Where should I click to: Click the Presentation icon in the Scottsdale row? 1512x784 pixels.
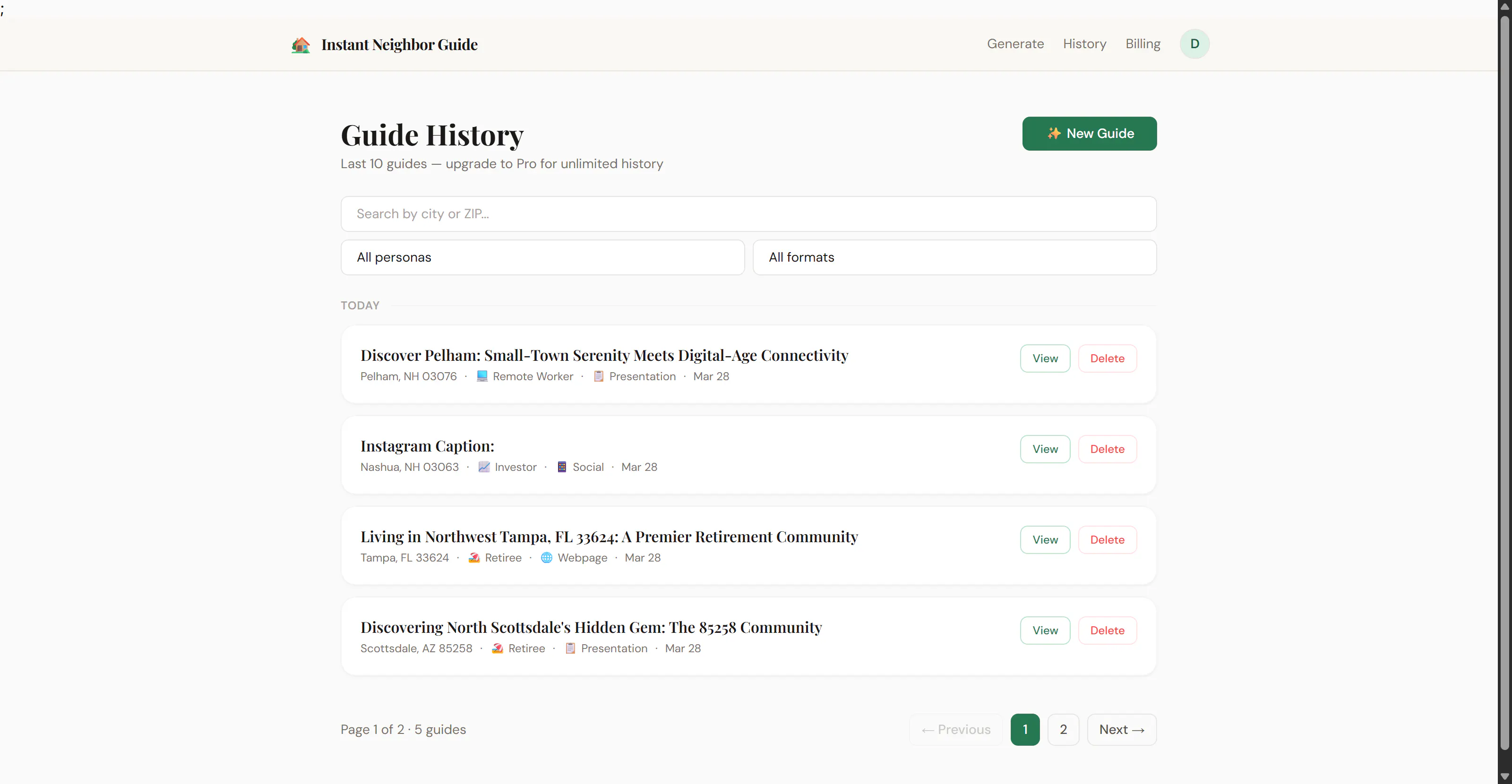570,648
